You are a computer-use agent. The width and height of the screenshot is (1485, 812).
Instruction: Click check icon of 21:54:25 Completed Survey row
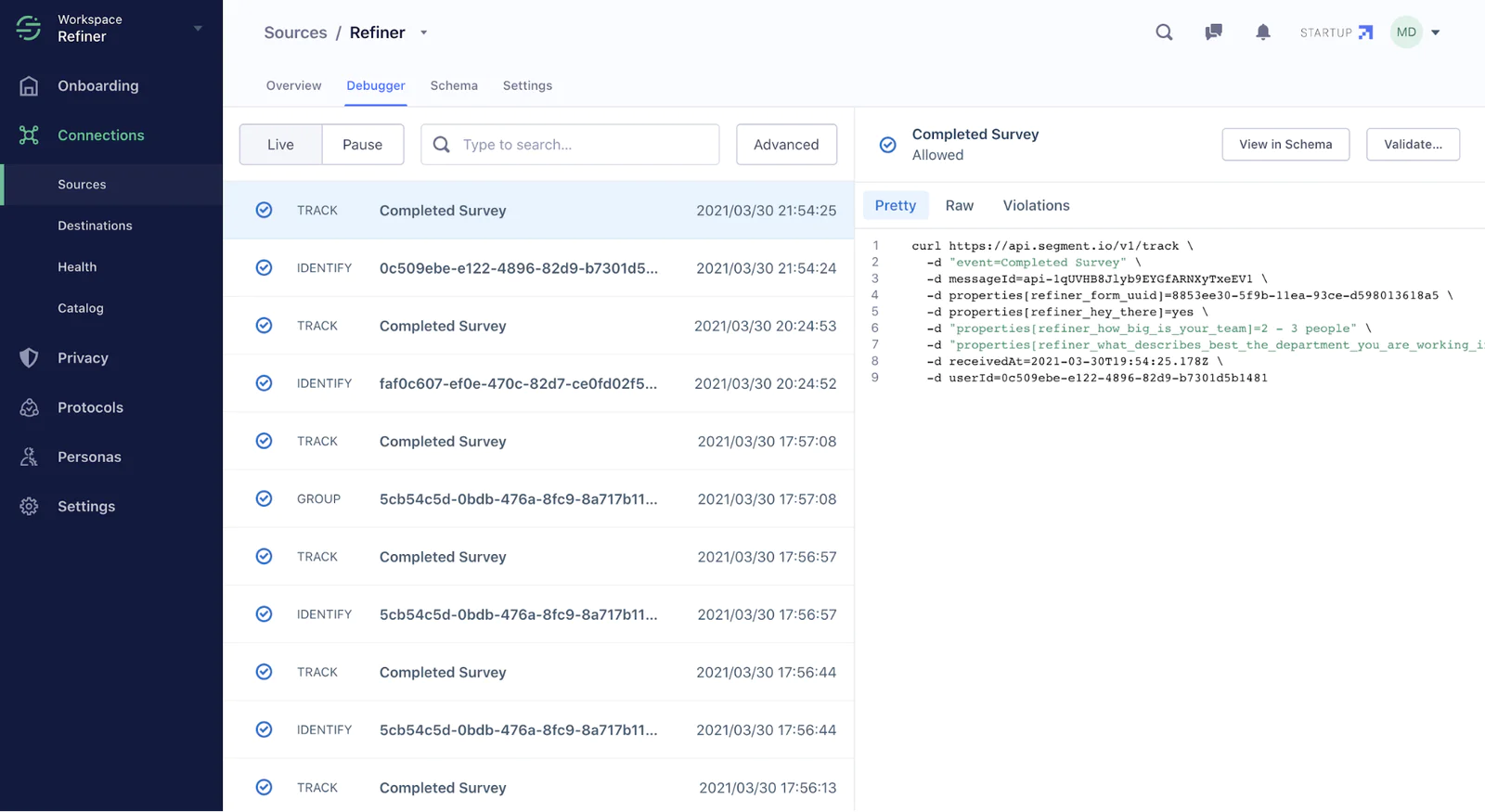point(264,210)
